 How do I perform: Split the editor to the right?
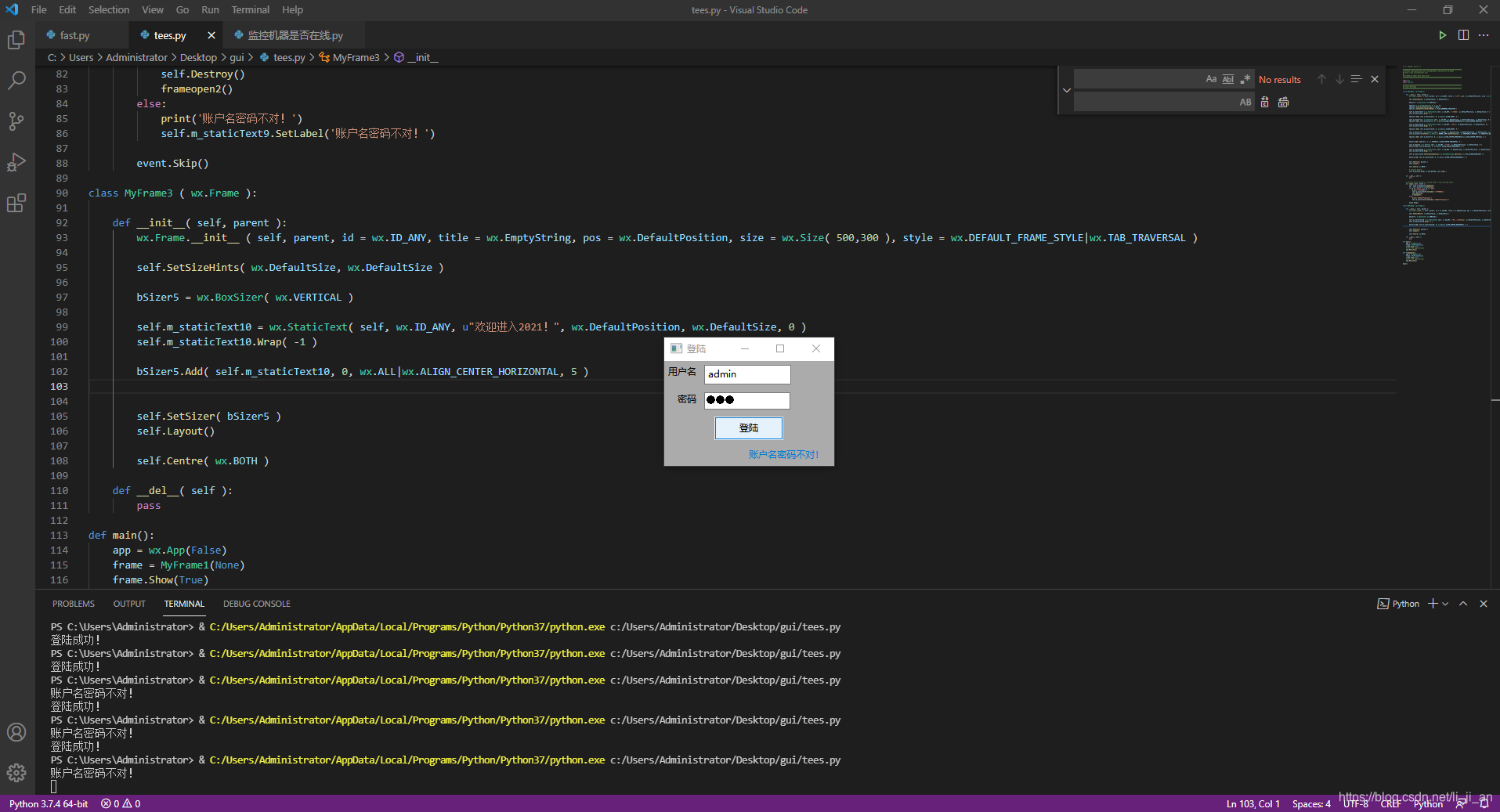click(1463, 35)
